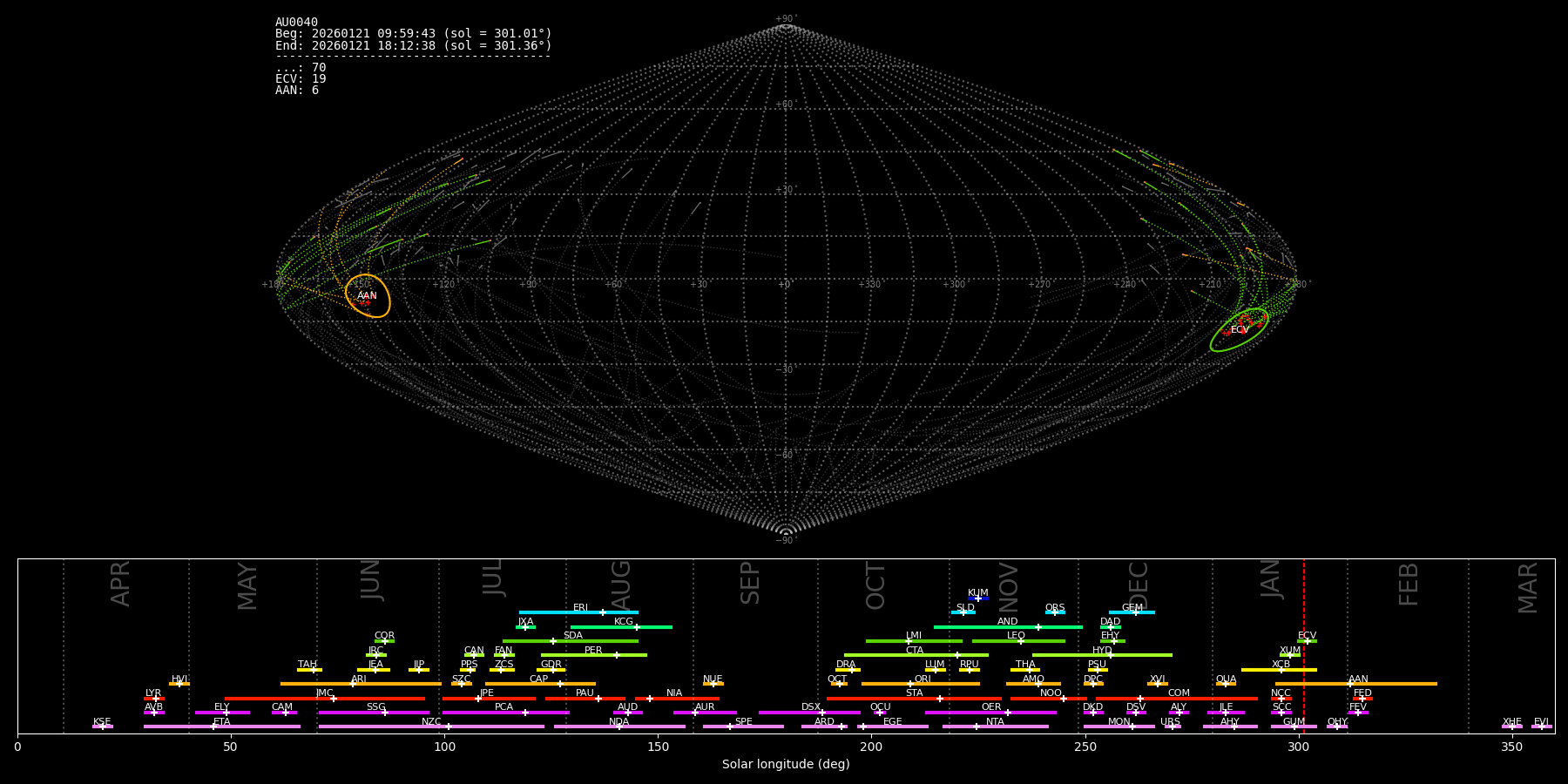
Task: Click the QUA shower label in timeline
Action: pyautogui.click(x=1226, y=679)
